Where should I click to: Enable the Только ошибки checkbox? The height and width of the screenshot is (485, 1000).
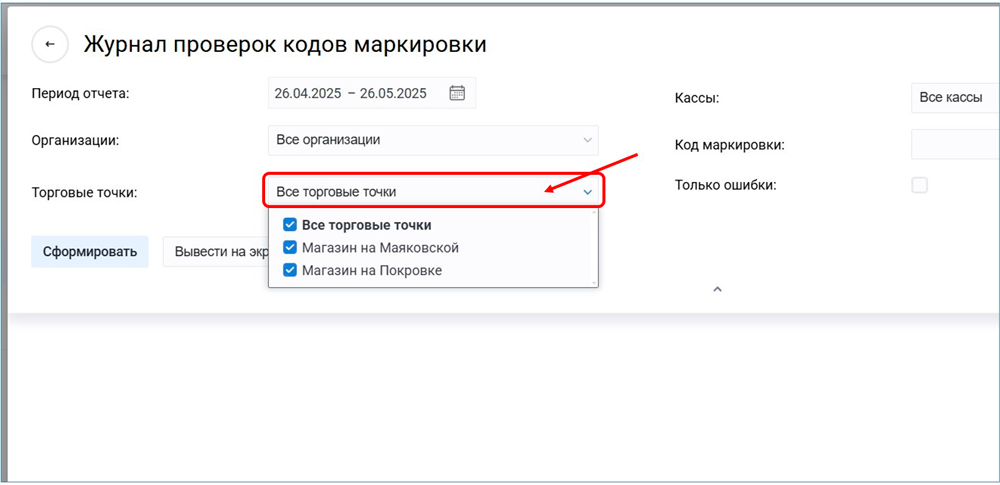coord(919,185)
